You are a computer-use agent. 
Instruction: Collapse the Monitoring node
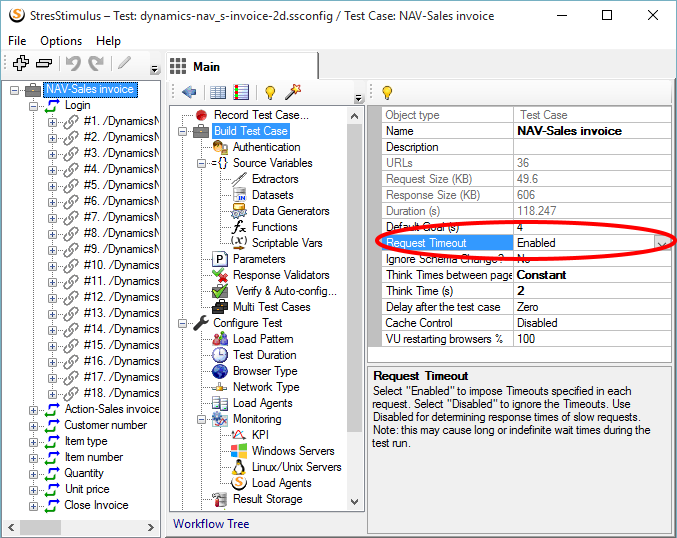[201, 419]
